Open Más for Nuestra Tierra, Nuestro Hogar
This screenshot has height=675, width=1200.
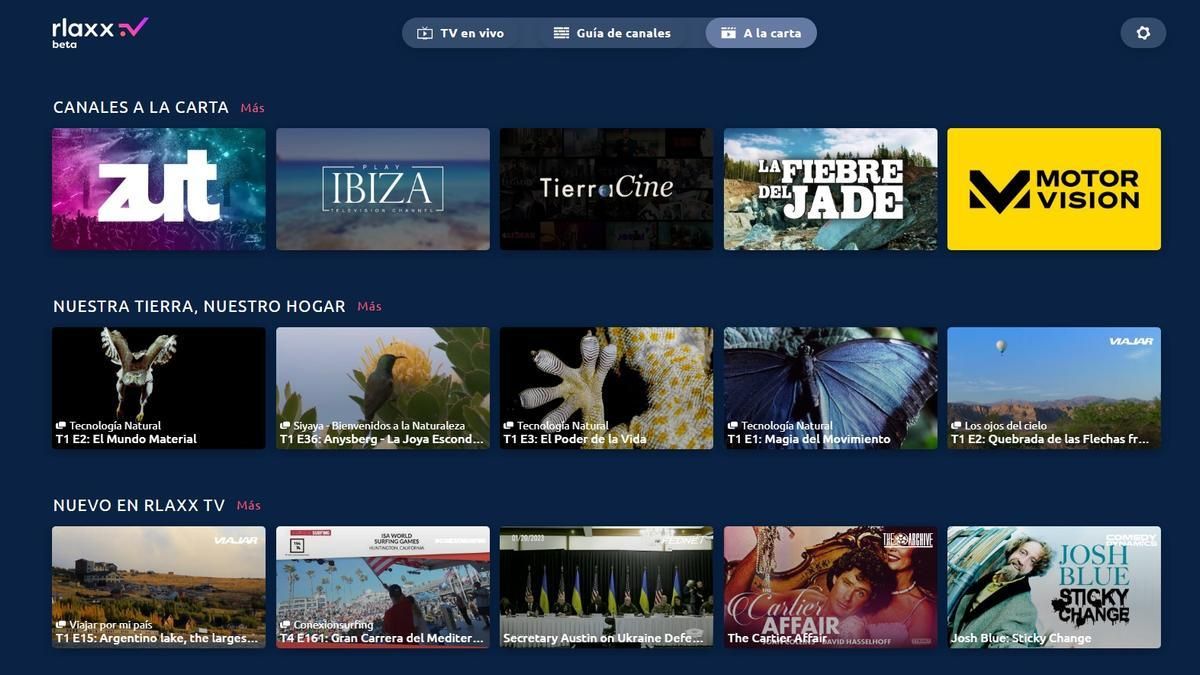(x=369, y=306)
